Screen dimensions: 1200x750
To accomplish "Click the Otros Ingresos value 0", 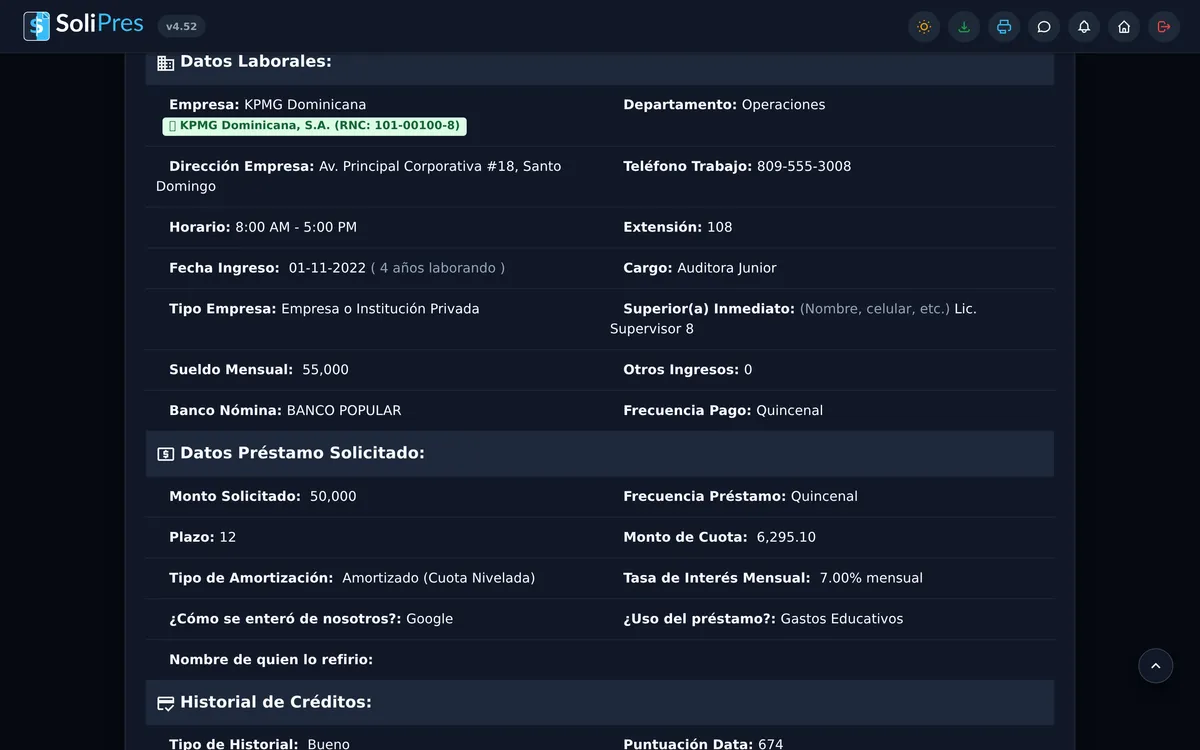I will click(x=748, y=371).
